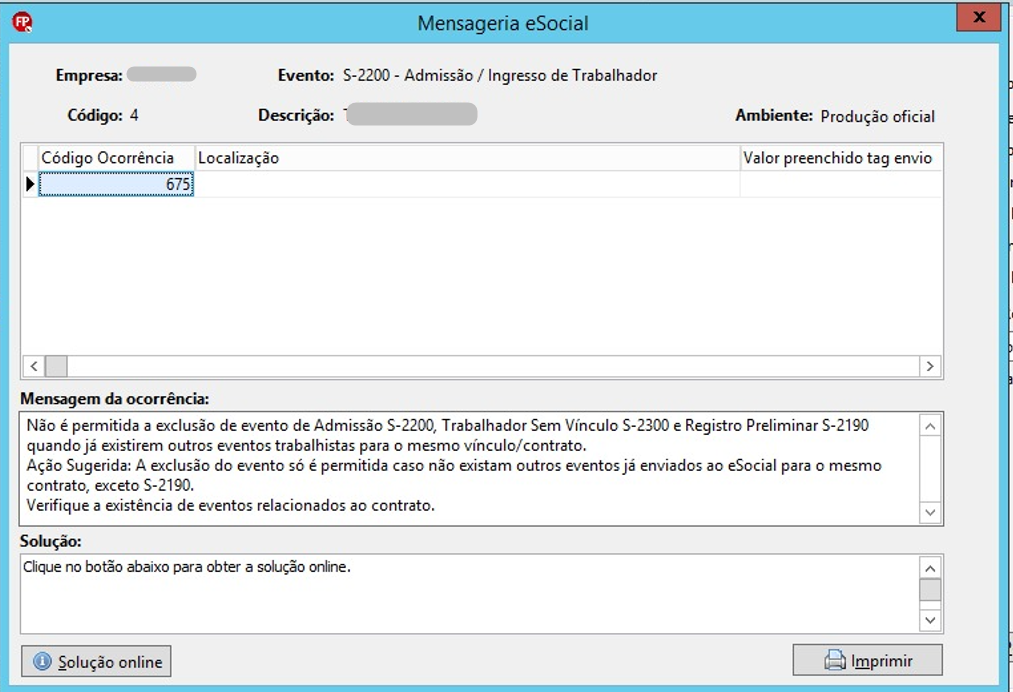This screenshot has width=1013, height=692.
Task: Click the down arrow in Solução box
Action: coord(930,620)
